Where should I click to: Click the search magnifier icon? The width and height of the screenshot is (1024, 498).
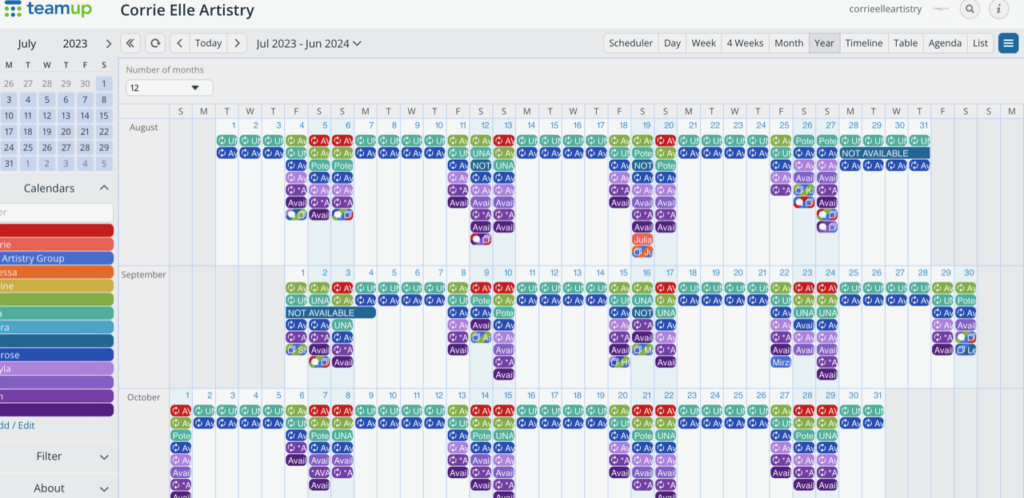(x=969, y=9)
